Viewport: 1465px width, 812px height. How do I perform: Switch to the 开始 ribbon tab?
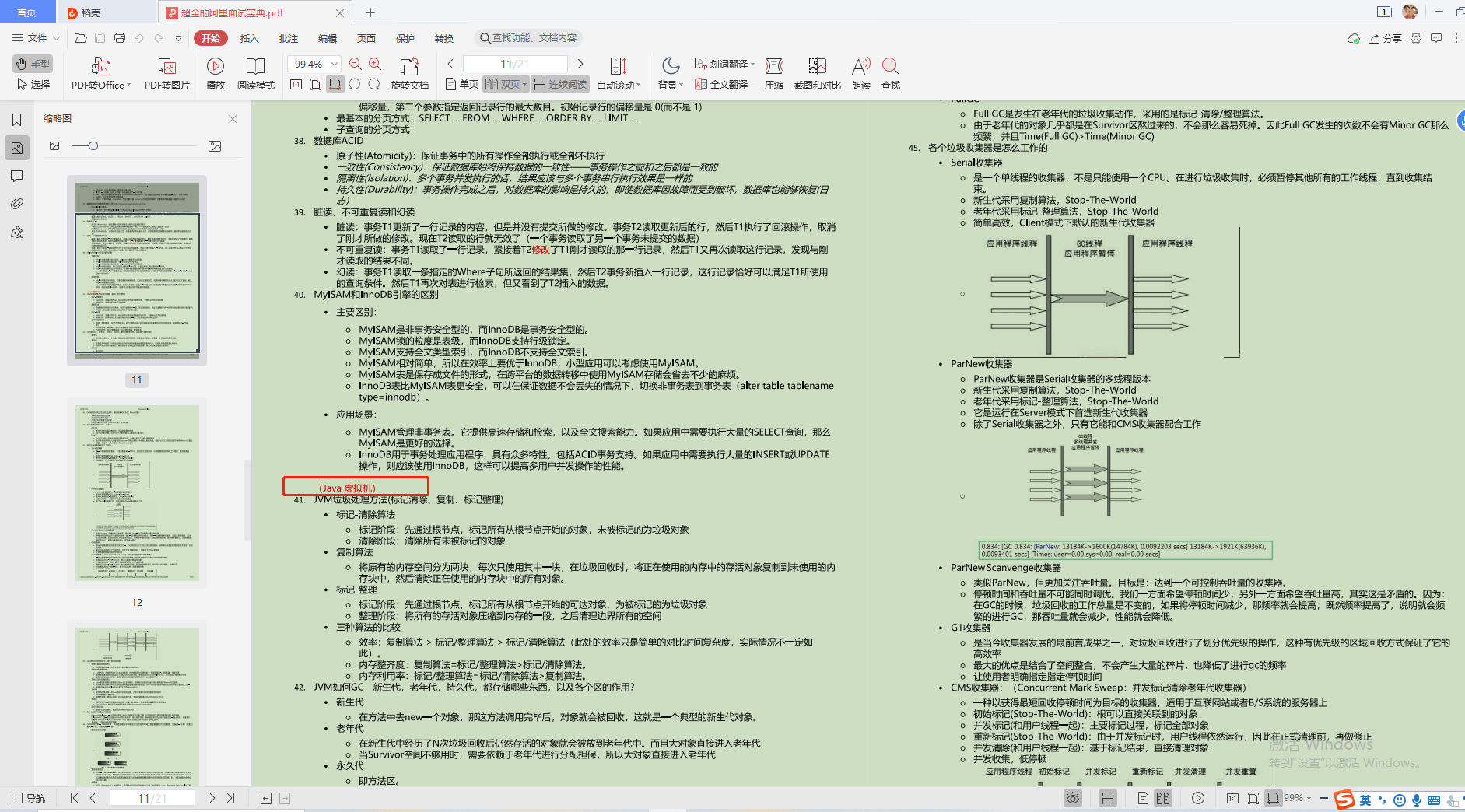(211, 38)
